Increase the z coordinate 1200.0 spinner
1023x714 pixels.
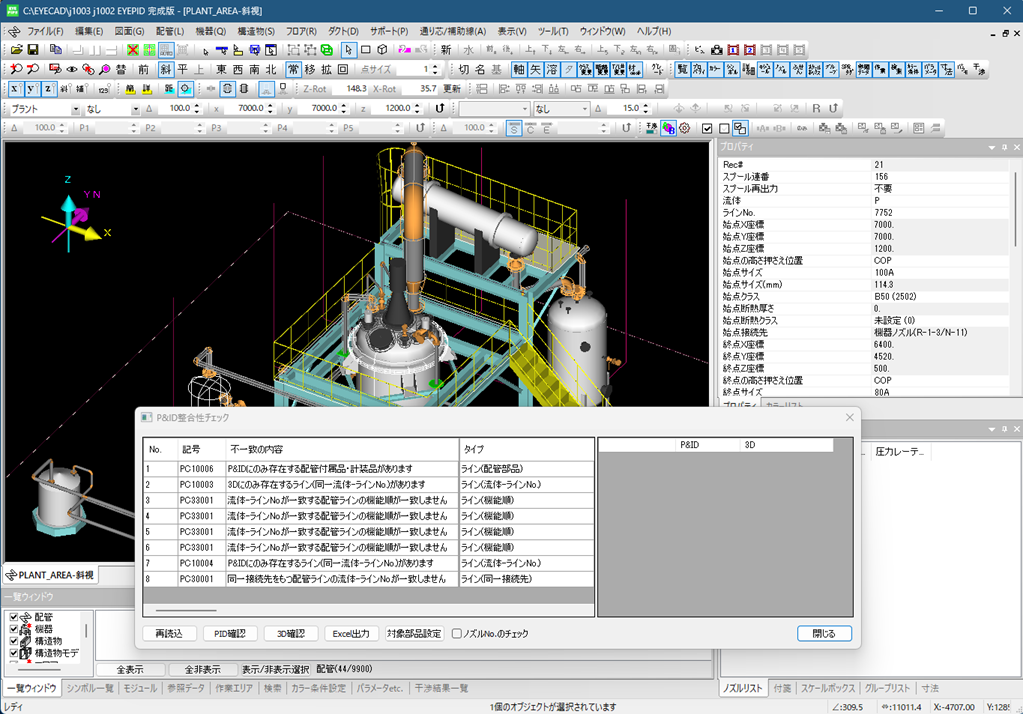pos(417,106)
